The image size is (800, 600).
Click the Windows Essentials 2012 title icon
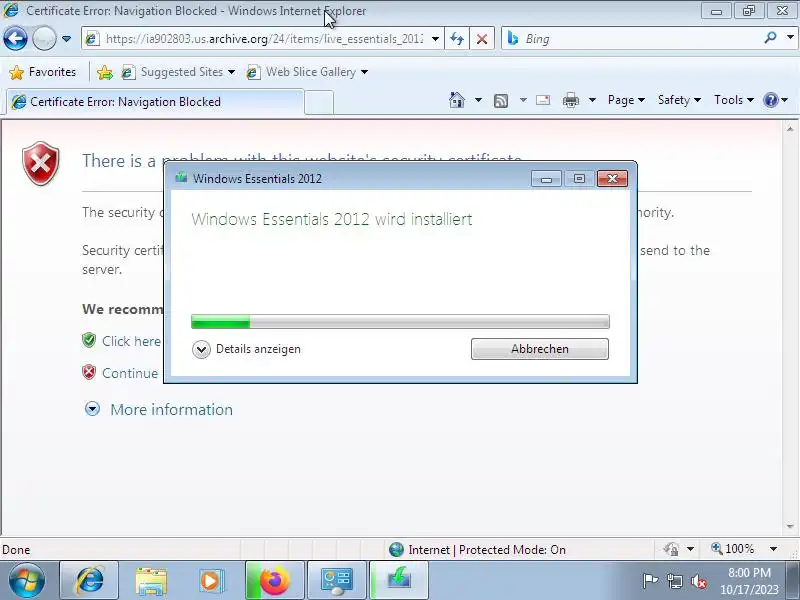(x=181, y=178)
